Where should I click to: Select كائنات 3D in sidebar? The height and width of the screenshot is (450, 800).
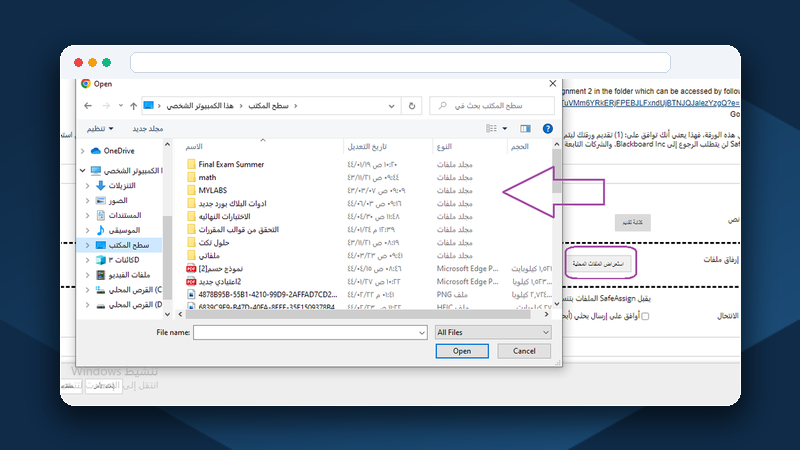point(123,260)
